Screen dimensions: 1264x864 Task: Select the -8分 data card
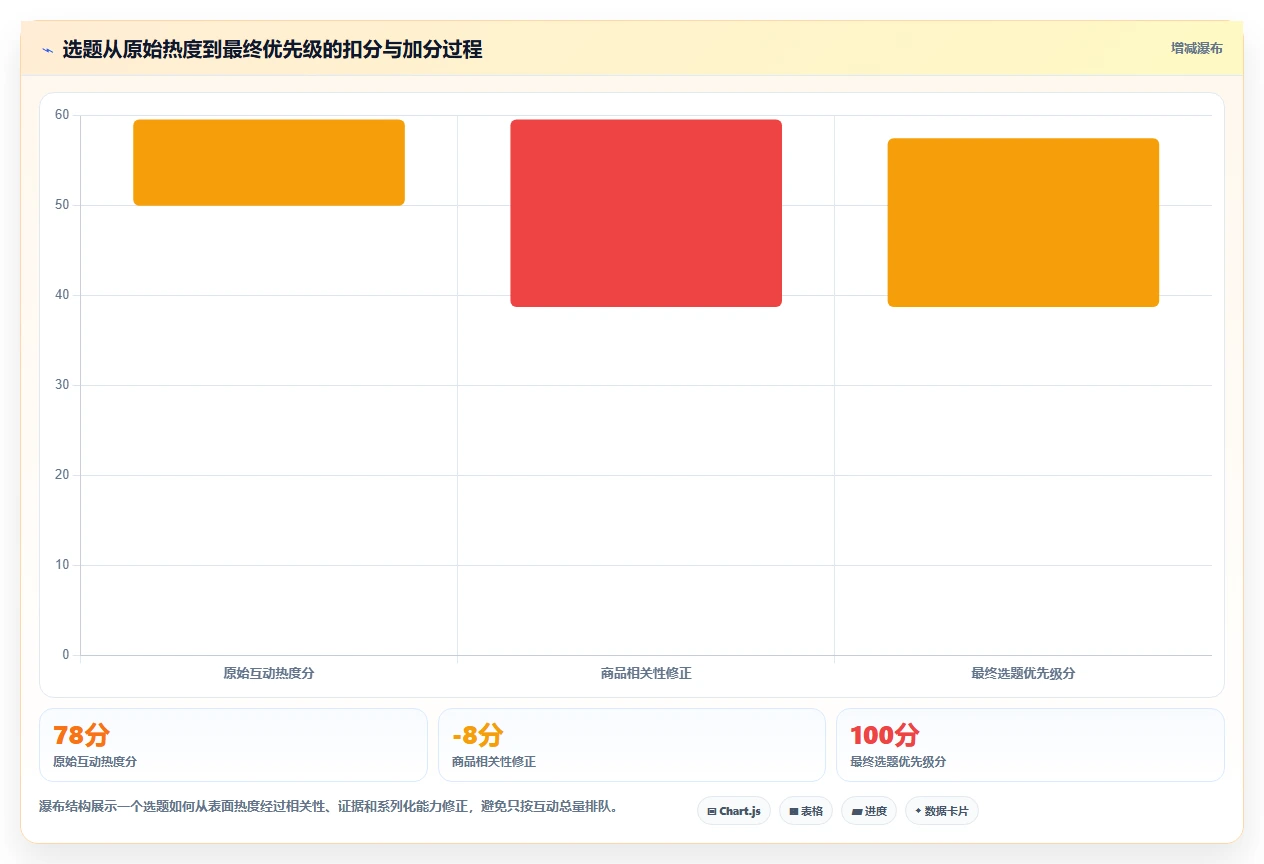coord(632,745)
